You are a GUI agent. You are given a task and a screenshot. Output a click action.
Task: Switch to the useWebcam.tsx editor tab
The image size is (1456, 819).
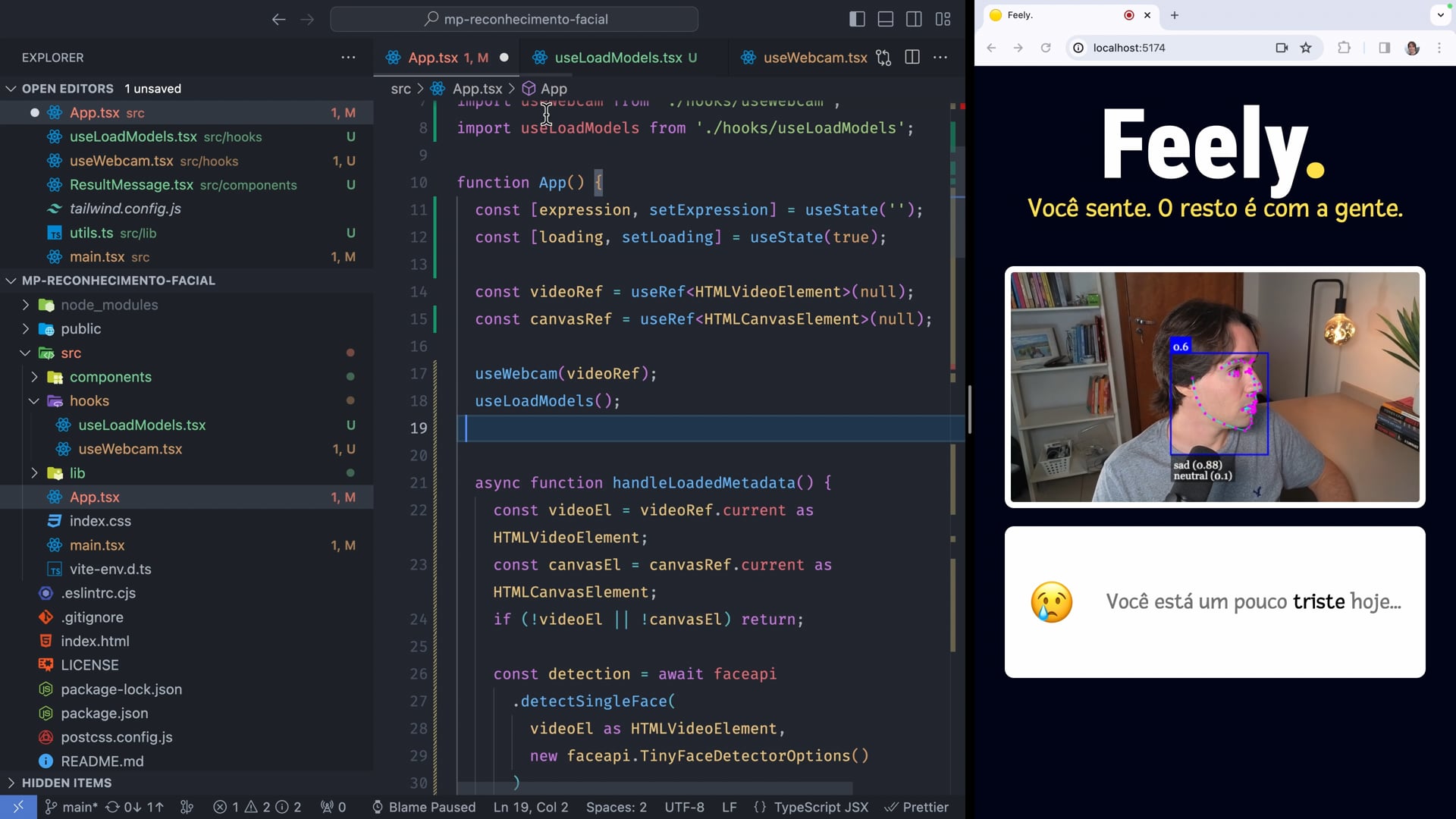pyautogui.click(x=814, y=58)
